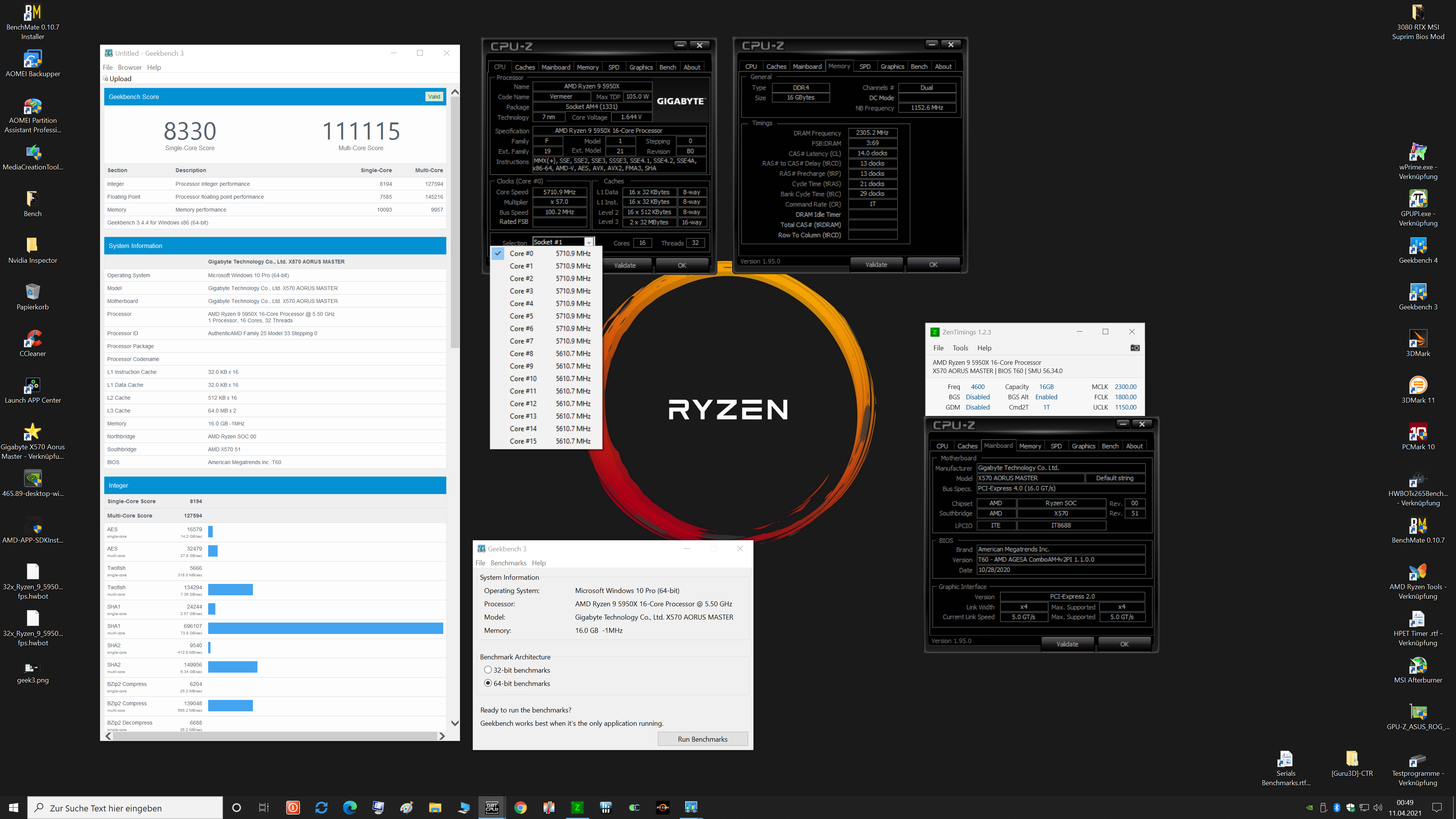The width and height of the screenshot is (1456, 819).
Task: Switch to SPD tab in Memory CPU-Z window
Action: [865, 66]
